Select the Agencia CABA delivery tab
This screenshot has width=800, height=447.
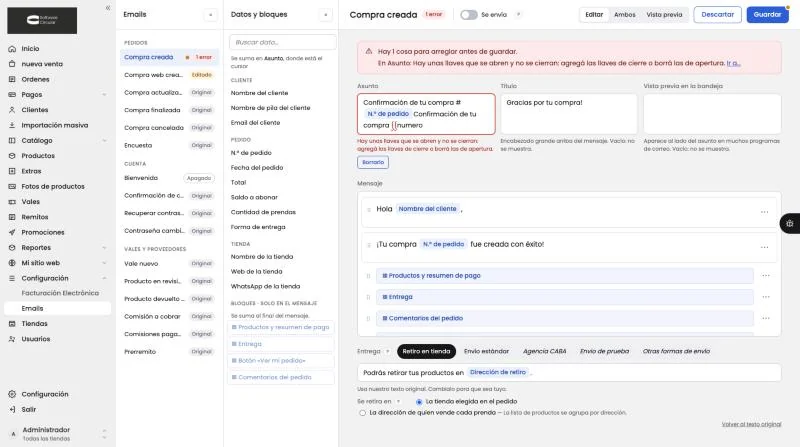pos(544,352)
